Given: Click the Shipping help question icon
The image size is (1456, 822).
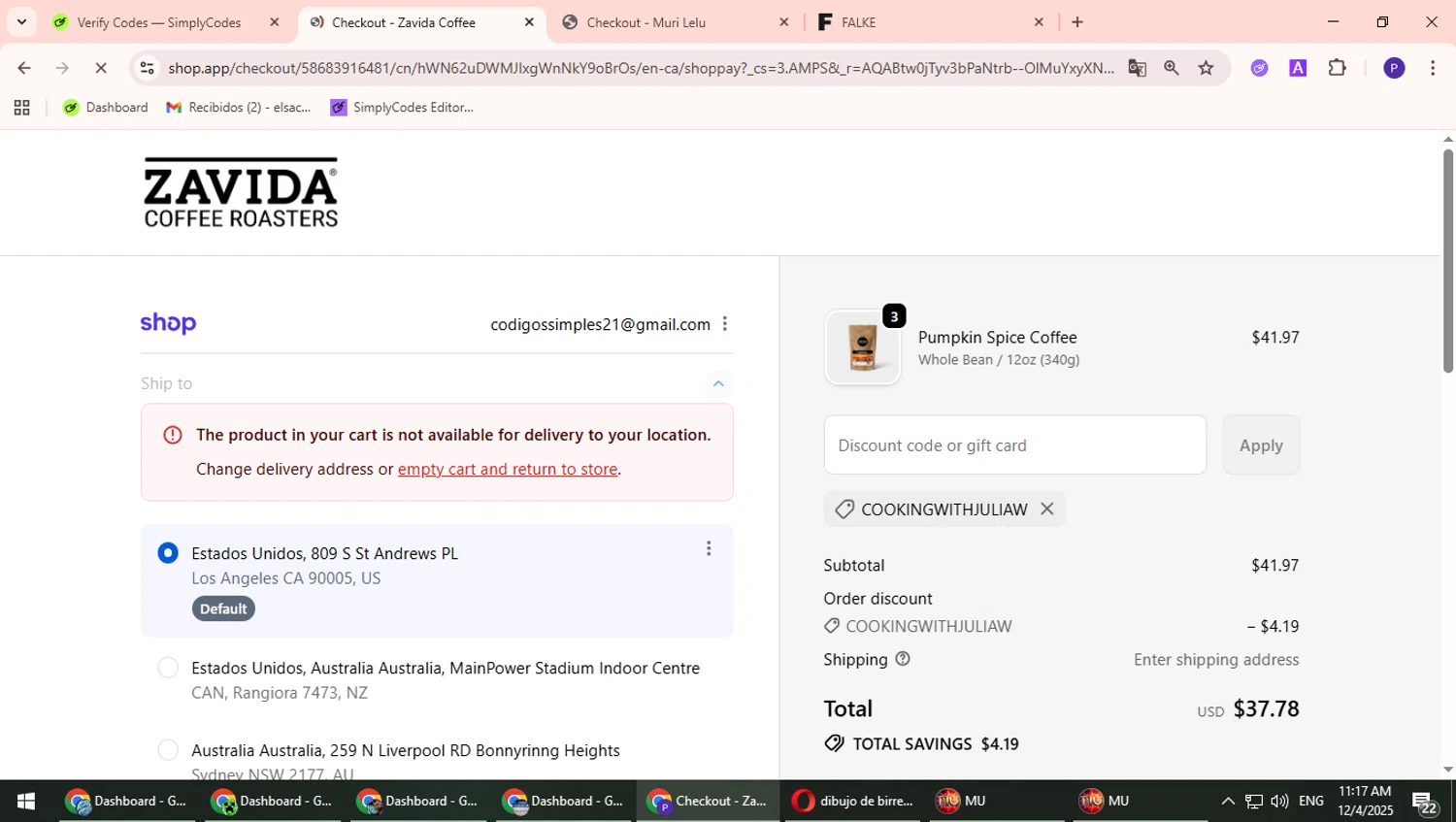Looking at the screenshot, I should [903, 659].
